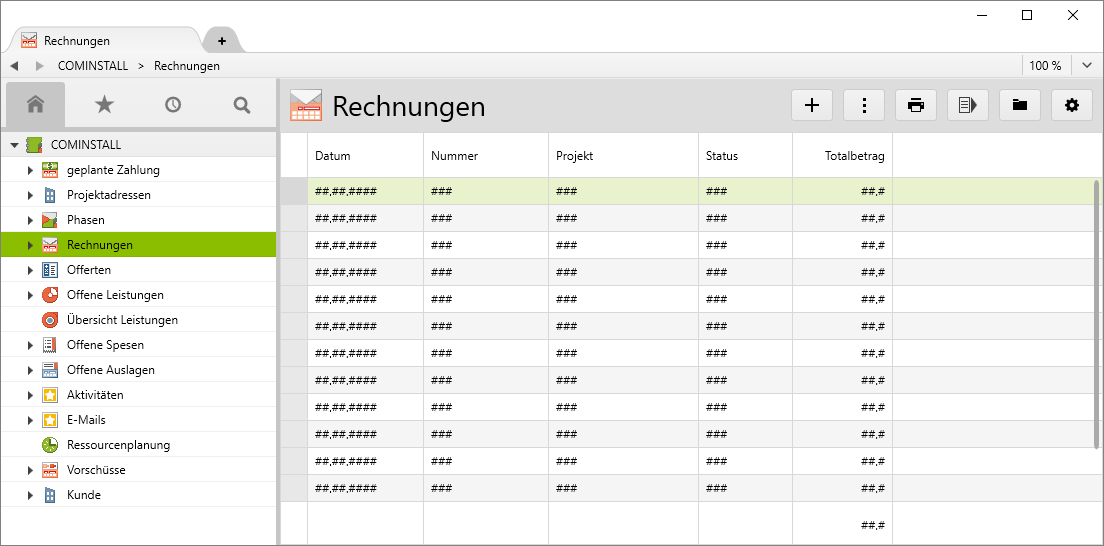Expand the Projektadressen tree arrow
The height and width of the screenshot is (546, 1104).
[30, 195]
